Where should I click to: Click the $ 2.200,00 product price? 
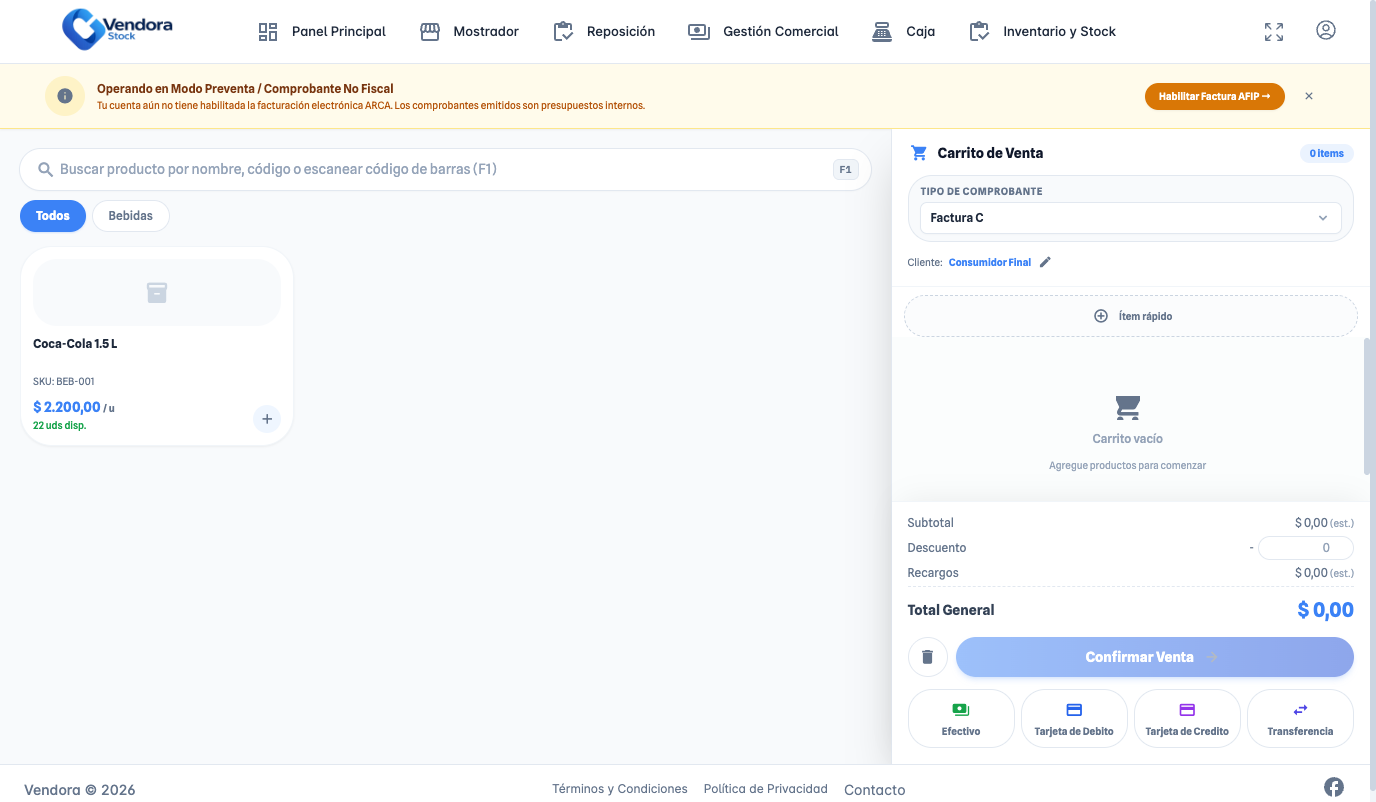[x=67, y=407]
